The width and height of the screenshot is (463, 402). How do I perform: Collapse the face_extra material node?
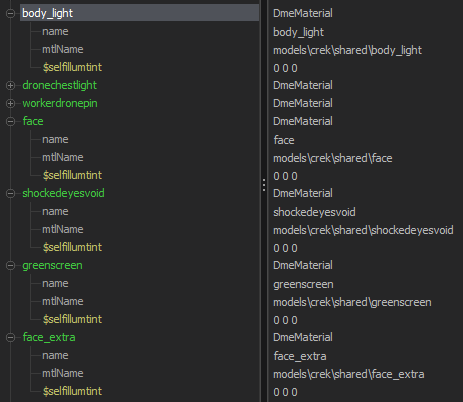[x=10, y=337]
